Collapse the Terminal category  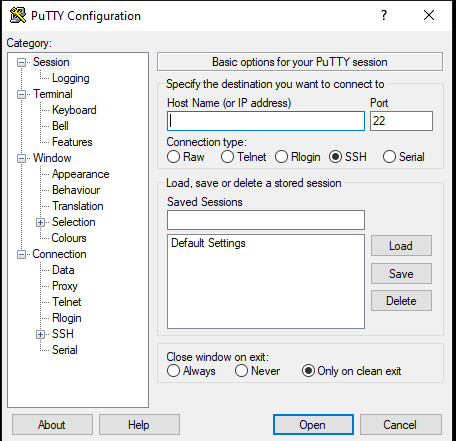click(x=21, y=94)
